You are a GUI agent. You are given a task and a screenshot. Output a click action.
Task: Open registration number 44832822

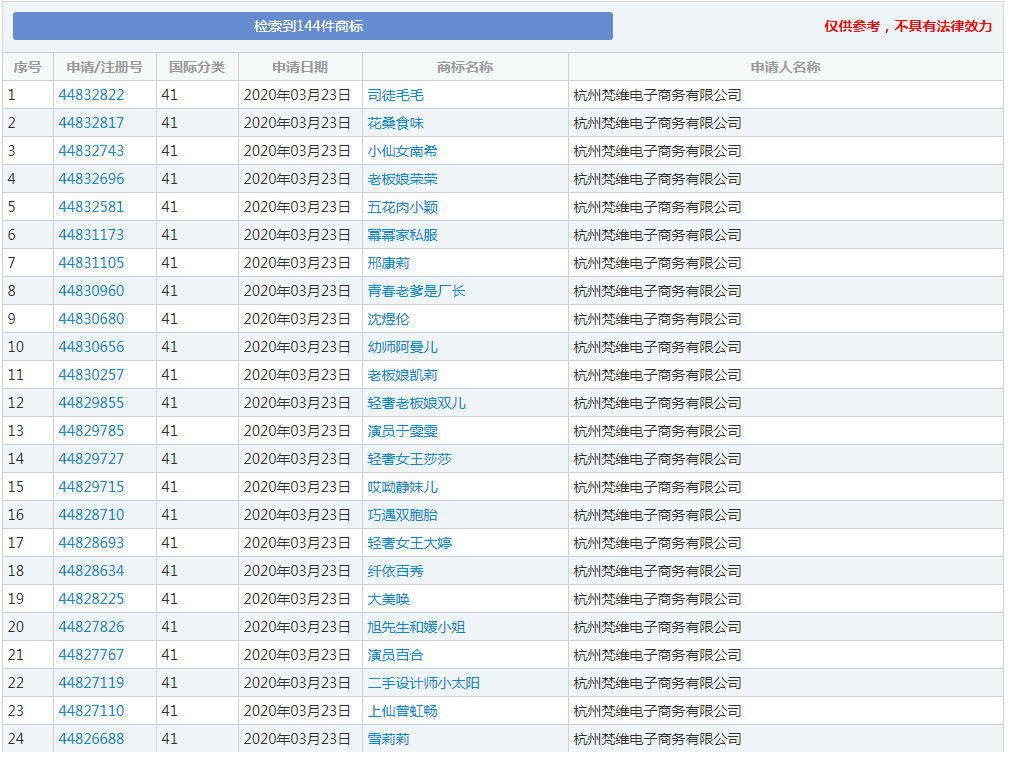click(91, 95)
